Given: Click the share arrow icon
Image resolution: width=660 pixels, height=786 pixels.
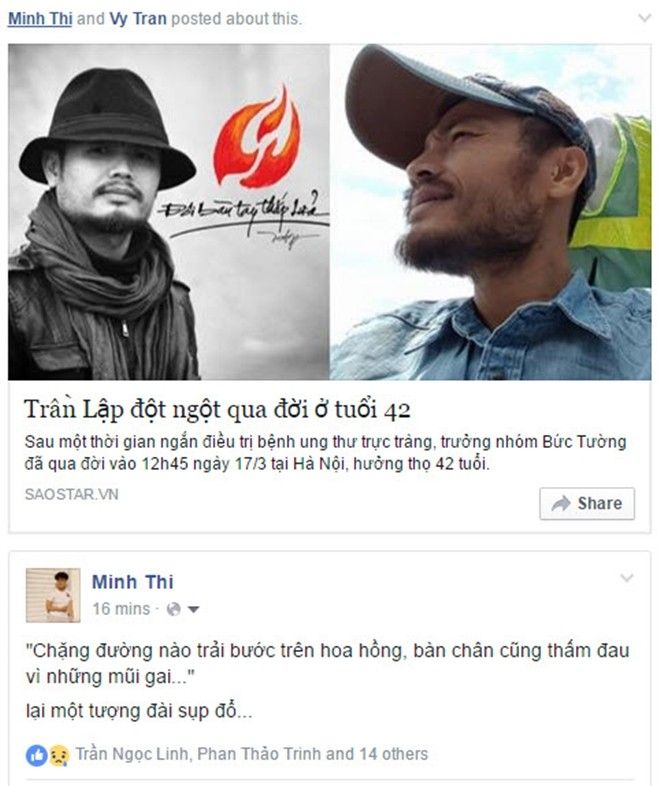Looking at the screenshot, I should pyautogui.click(x=561, y=503).
